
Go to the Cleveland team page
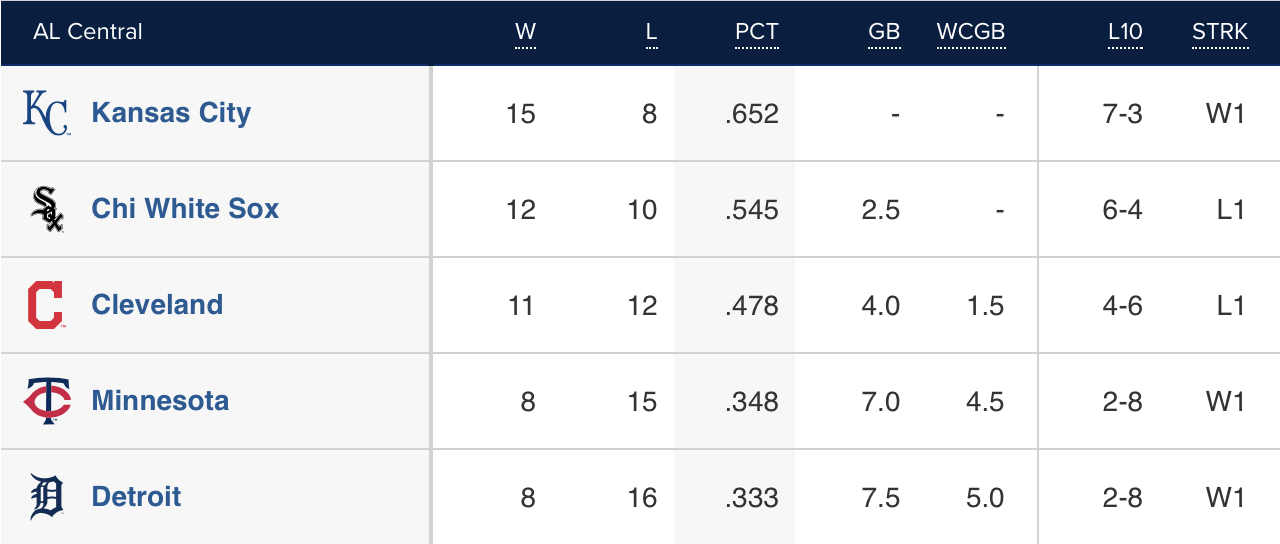(157, 305)
